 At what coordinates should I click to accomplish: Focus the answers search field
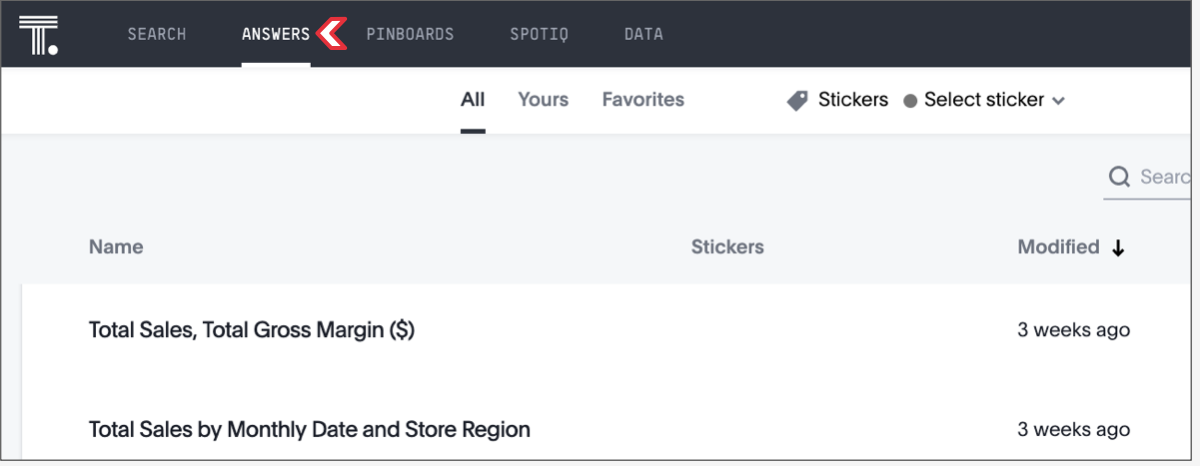1163,177
